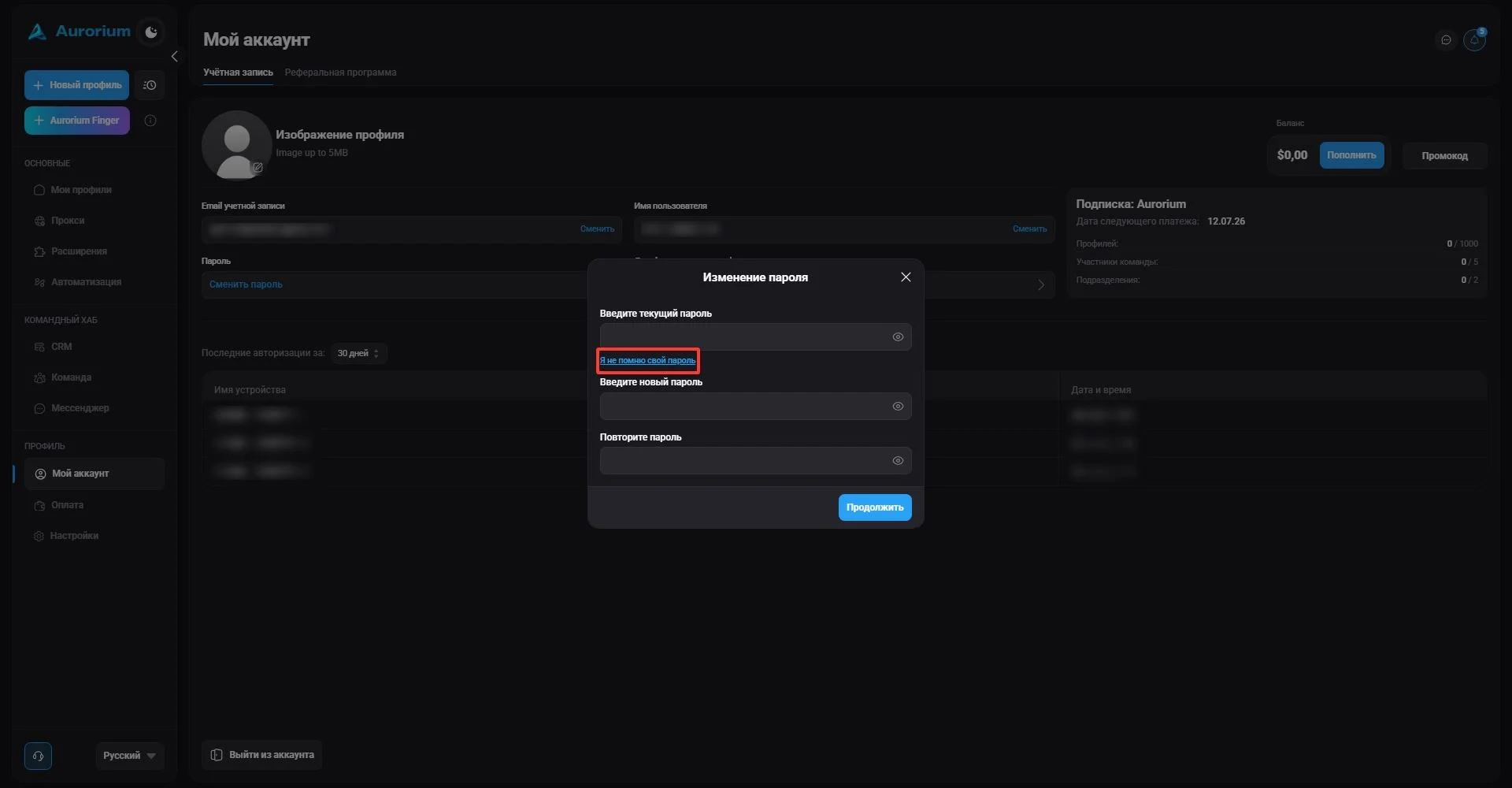1512x788 pixels.
Task: Open the Русский language dropdown
Action: 130,756
